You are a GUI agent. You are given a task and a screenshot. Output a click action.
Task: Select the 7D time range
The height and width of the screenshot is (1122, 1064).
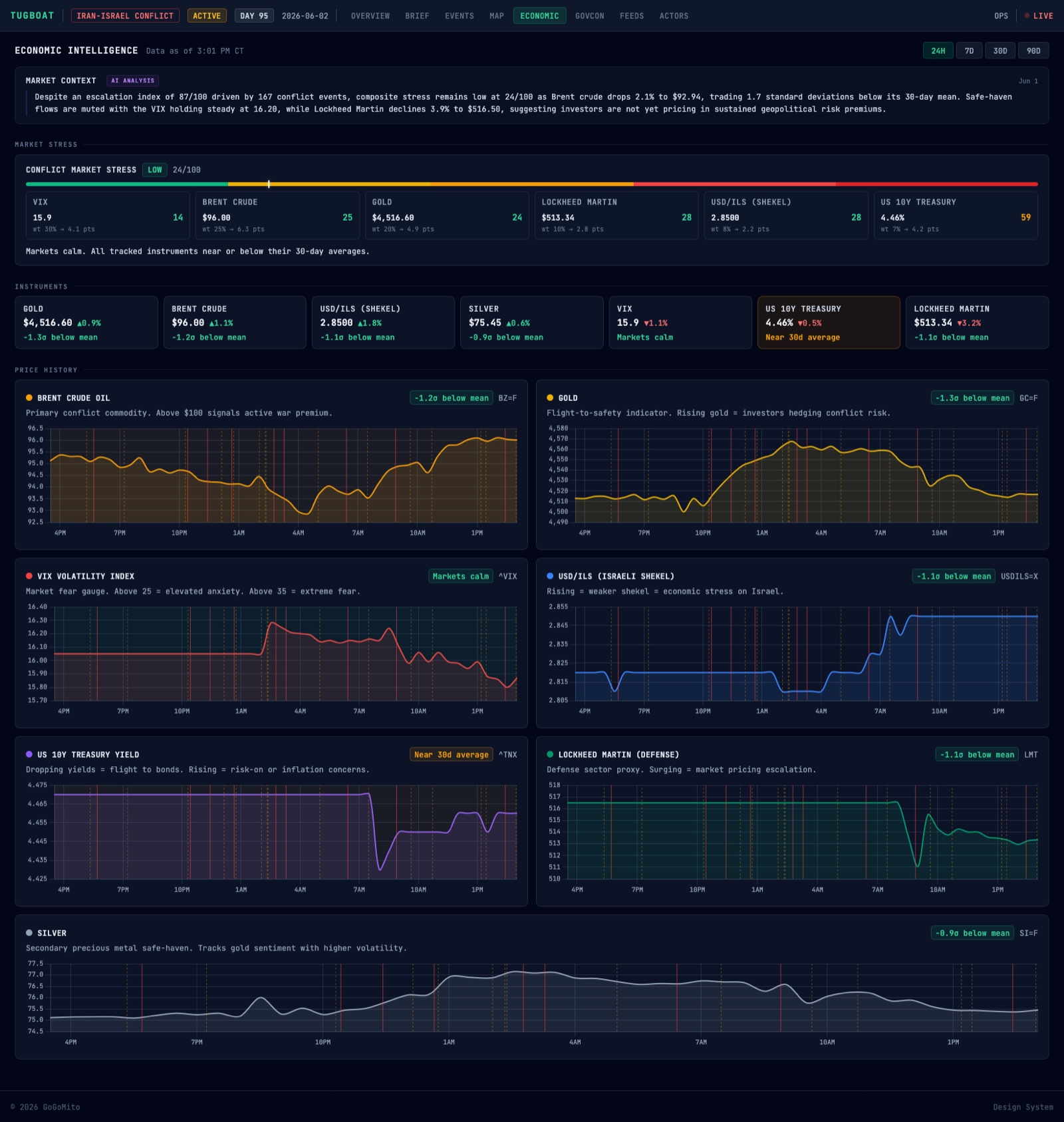(969, 51)
